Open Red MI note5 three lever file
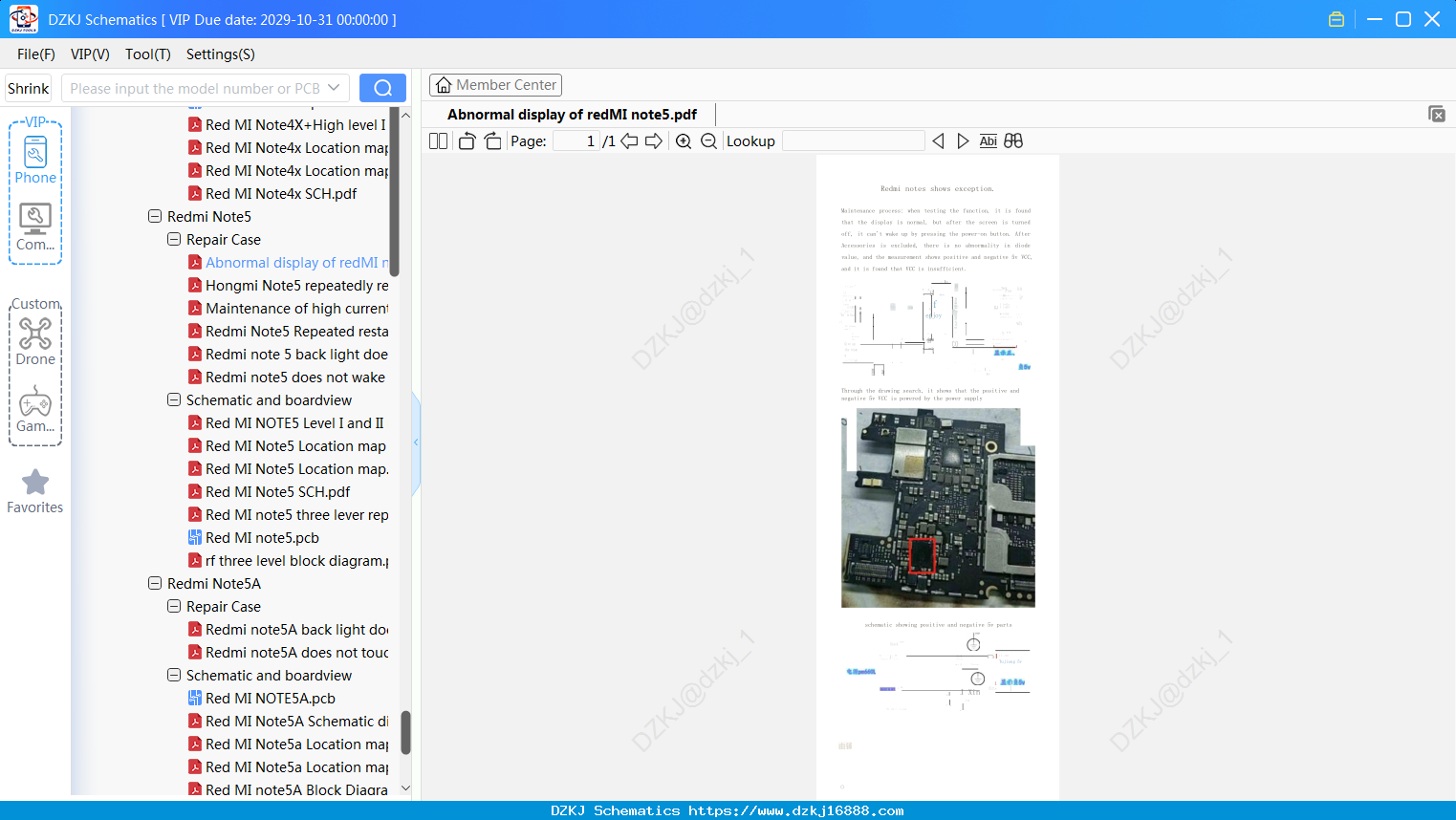Image resolution: width=1456 pixels, height=820 pixels. (x=288, y=515)
